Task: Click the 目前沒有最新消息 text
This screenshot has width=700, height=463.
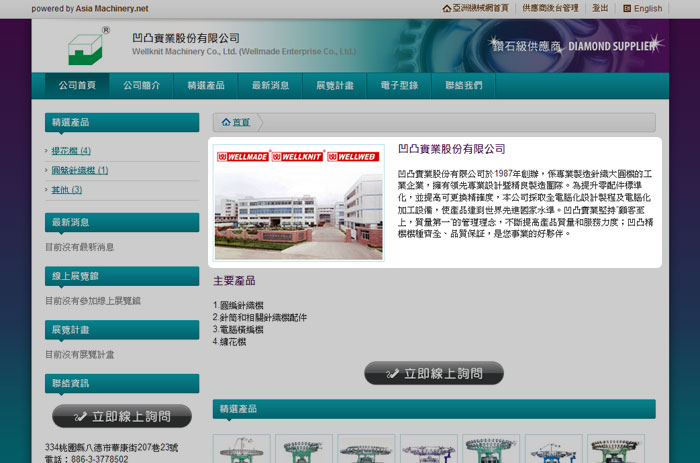Action: [x=79, y=247]
